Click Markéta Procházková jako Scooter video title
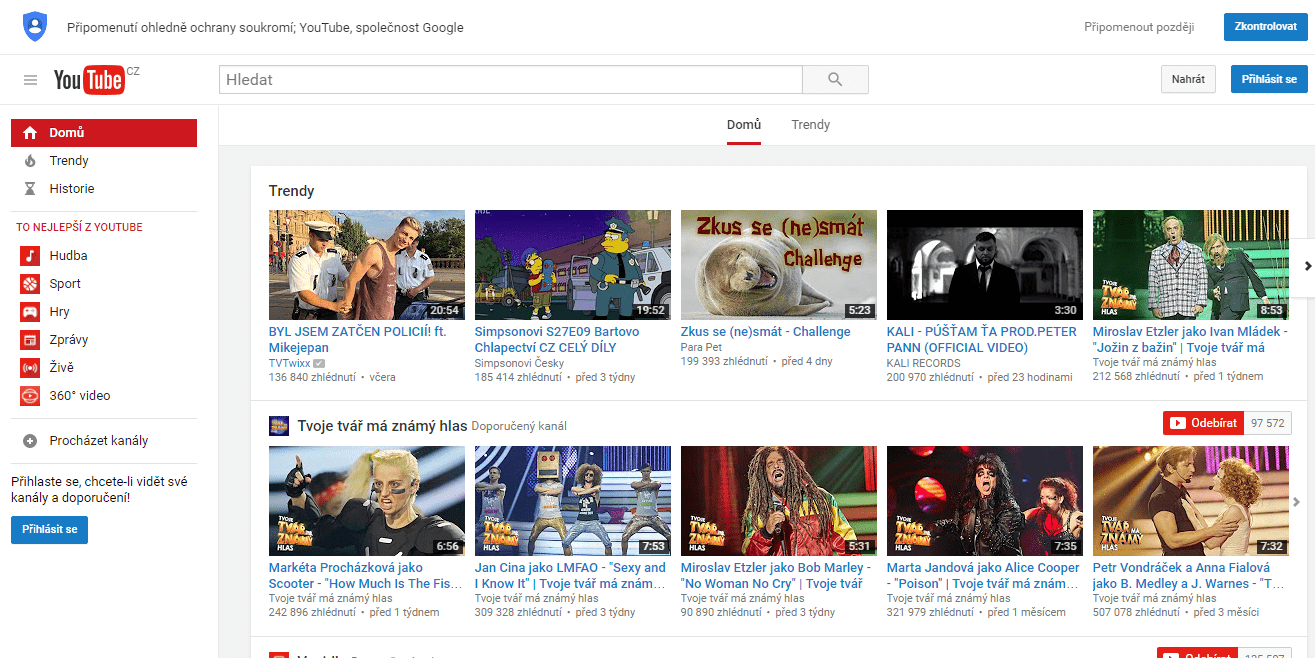 click(365, 576)
